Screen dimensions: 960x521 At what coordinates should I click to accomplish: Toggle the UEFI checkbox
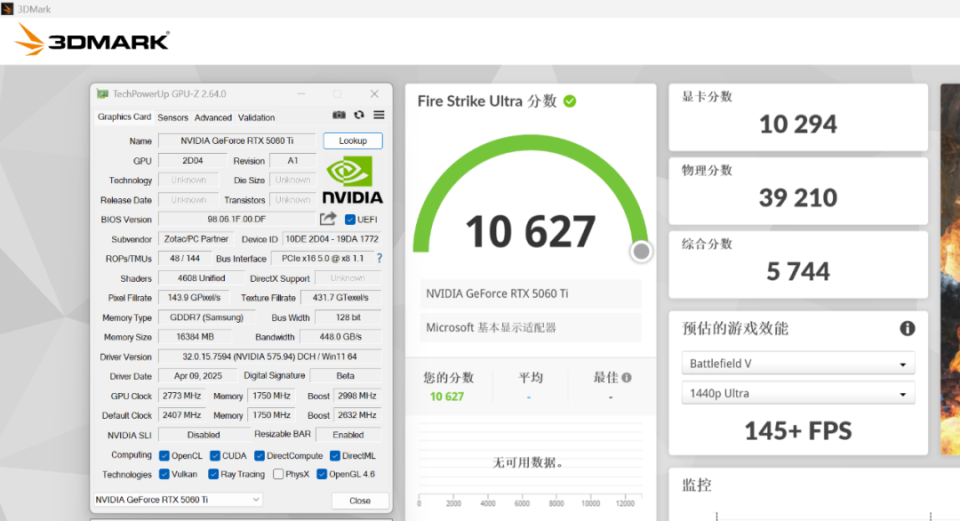tap(350, 219)
